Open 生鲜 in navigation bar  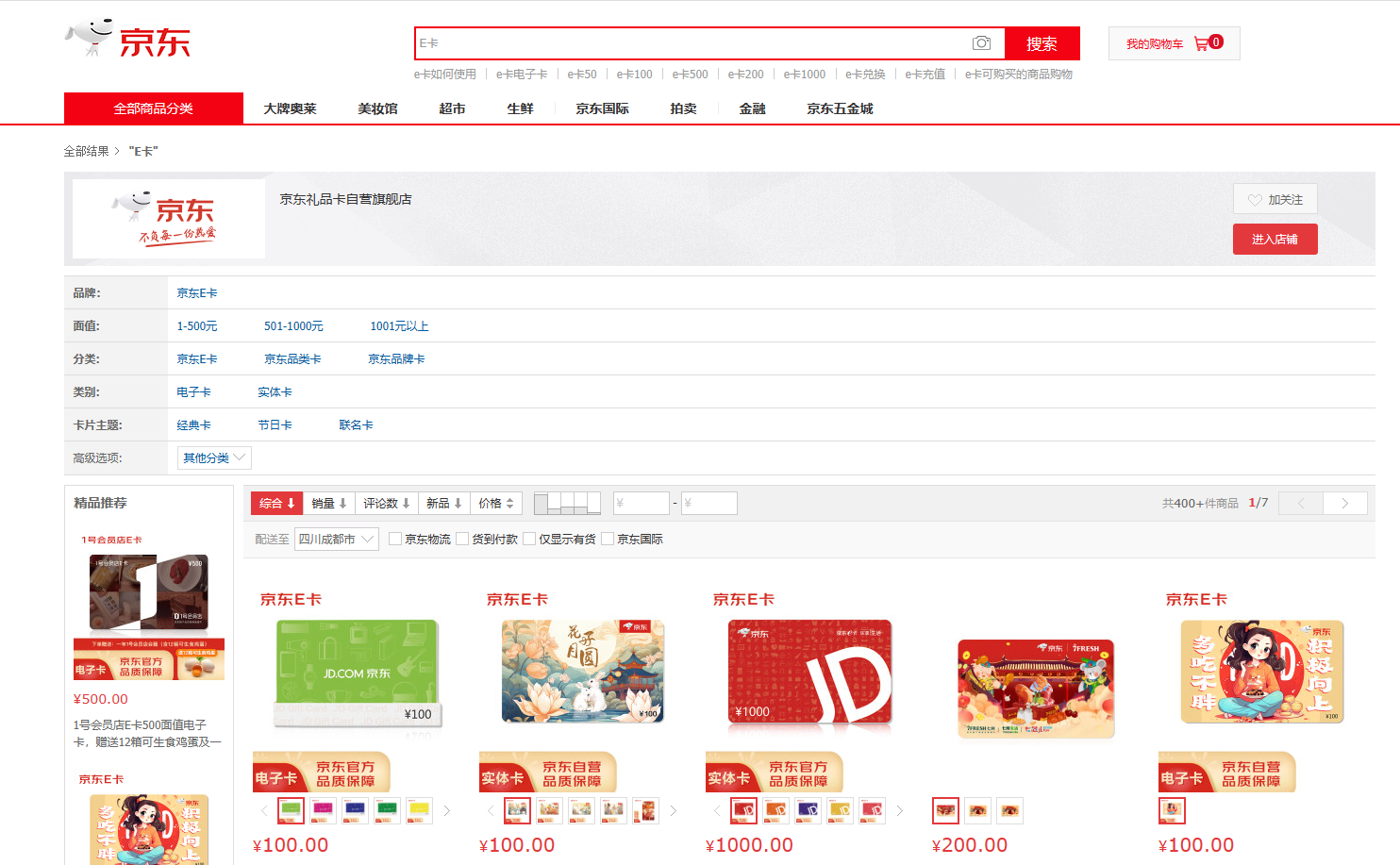pyautogui.click(x=520, y=108)
